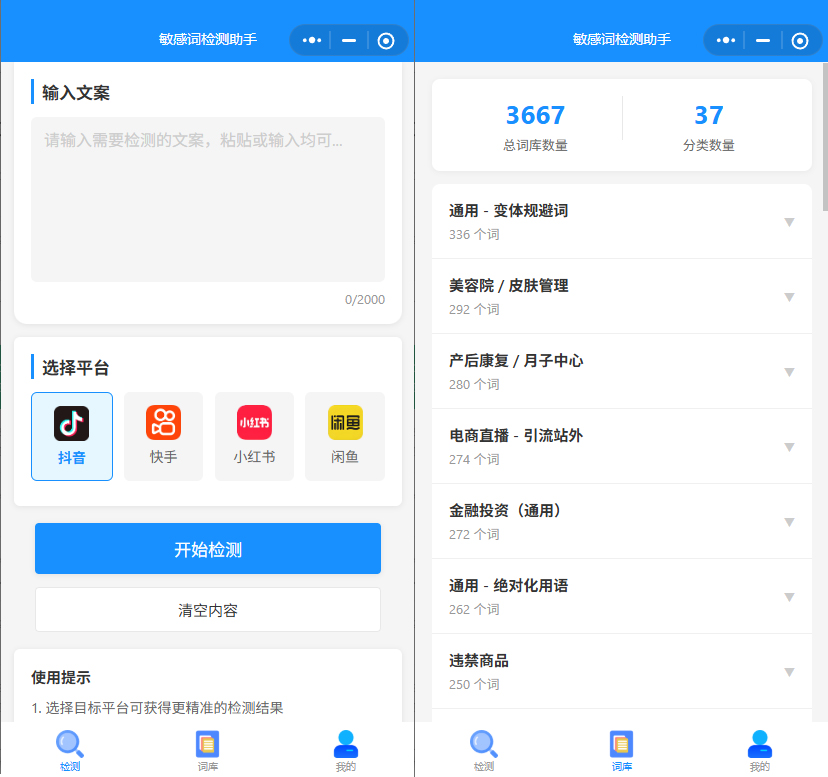Screen dimensions: 828x777
Task: Select the 快手 platform icon
Action: [163, 436]
